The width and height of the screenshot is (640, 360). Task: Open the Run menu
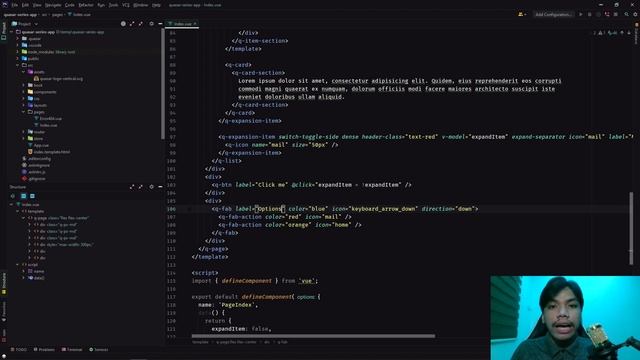[101, 5]
